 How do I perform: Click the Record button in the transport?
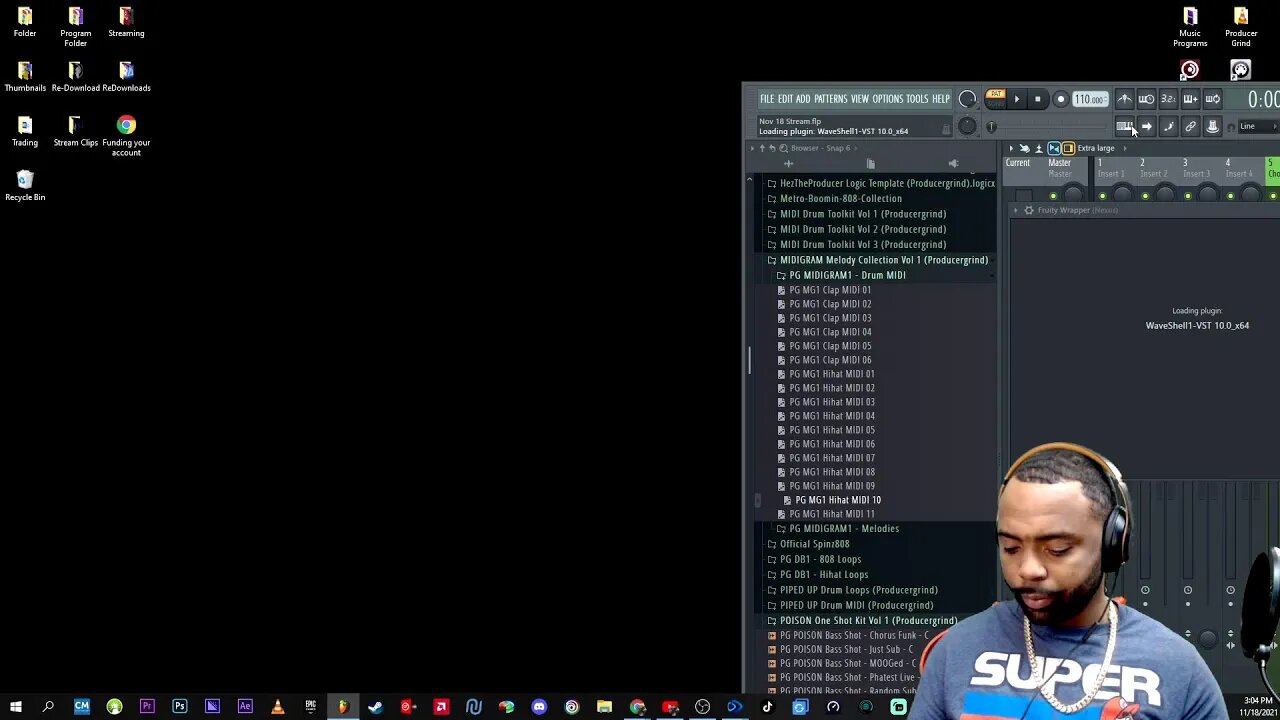[1060, 99]
